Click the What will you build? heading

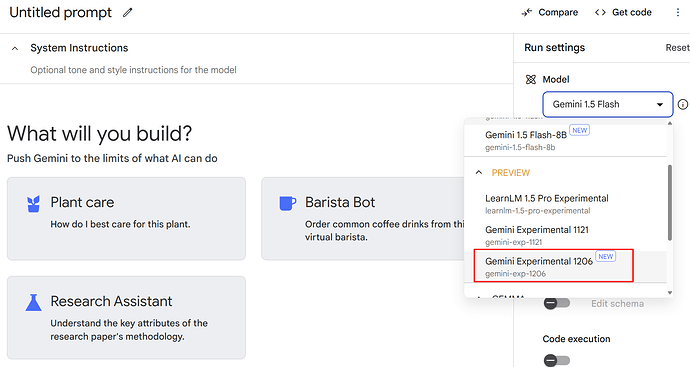click(99, 133)
